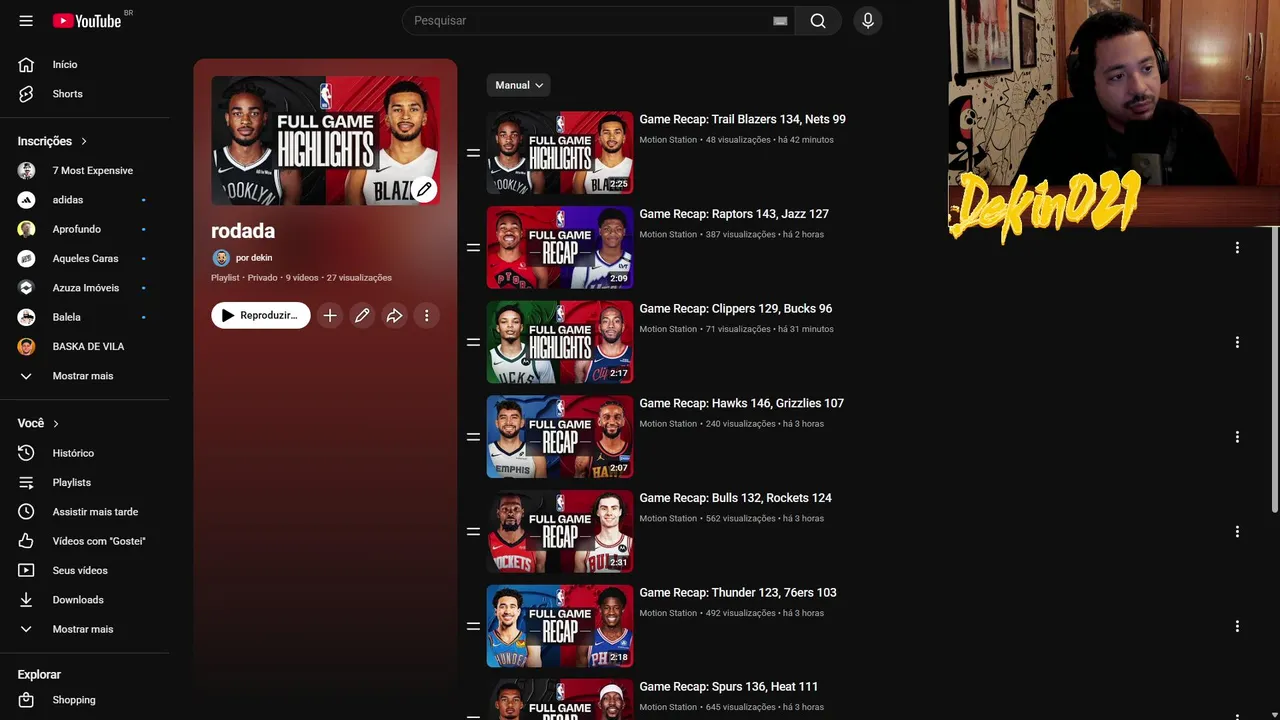This screenshot has height=720, width=1280.
Task: Open Bulls 132, Rockets 124 video
Action: [x=736, y=498]
